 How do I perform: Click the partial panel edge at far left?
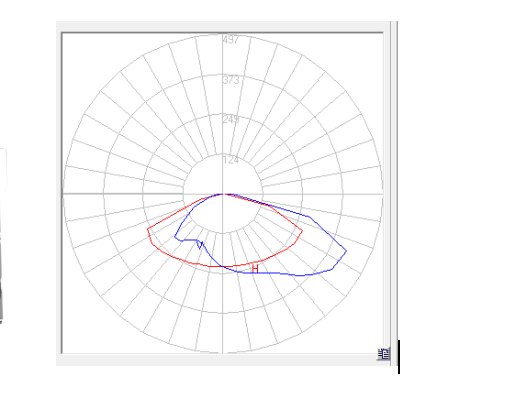[x=3, y=236]
